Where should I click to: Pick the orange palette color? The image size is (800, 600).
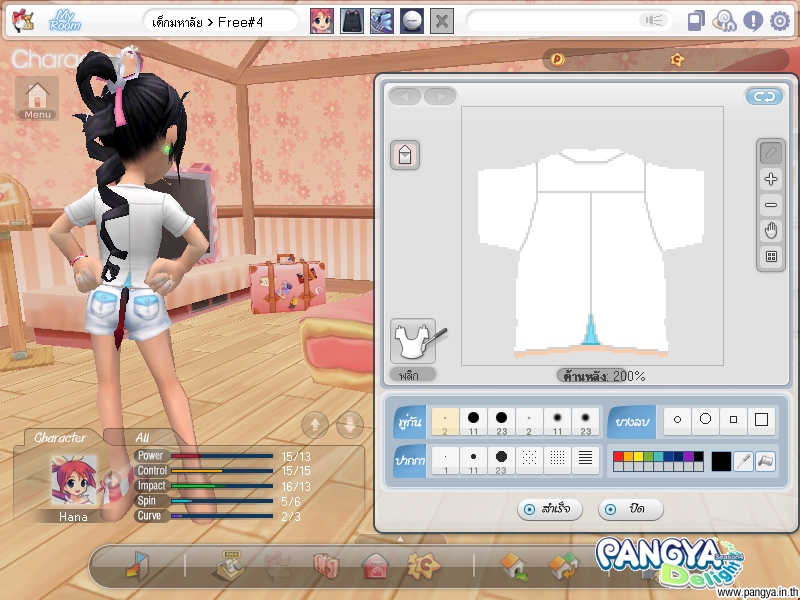coord(628,456)
